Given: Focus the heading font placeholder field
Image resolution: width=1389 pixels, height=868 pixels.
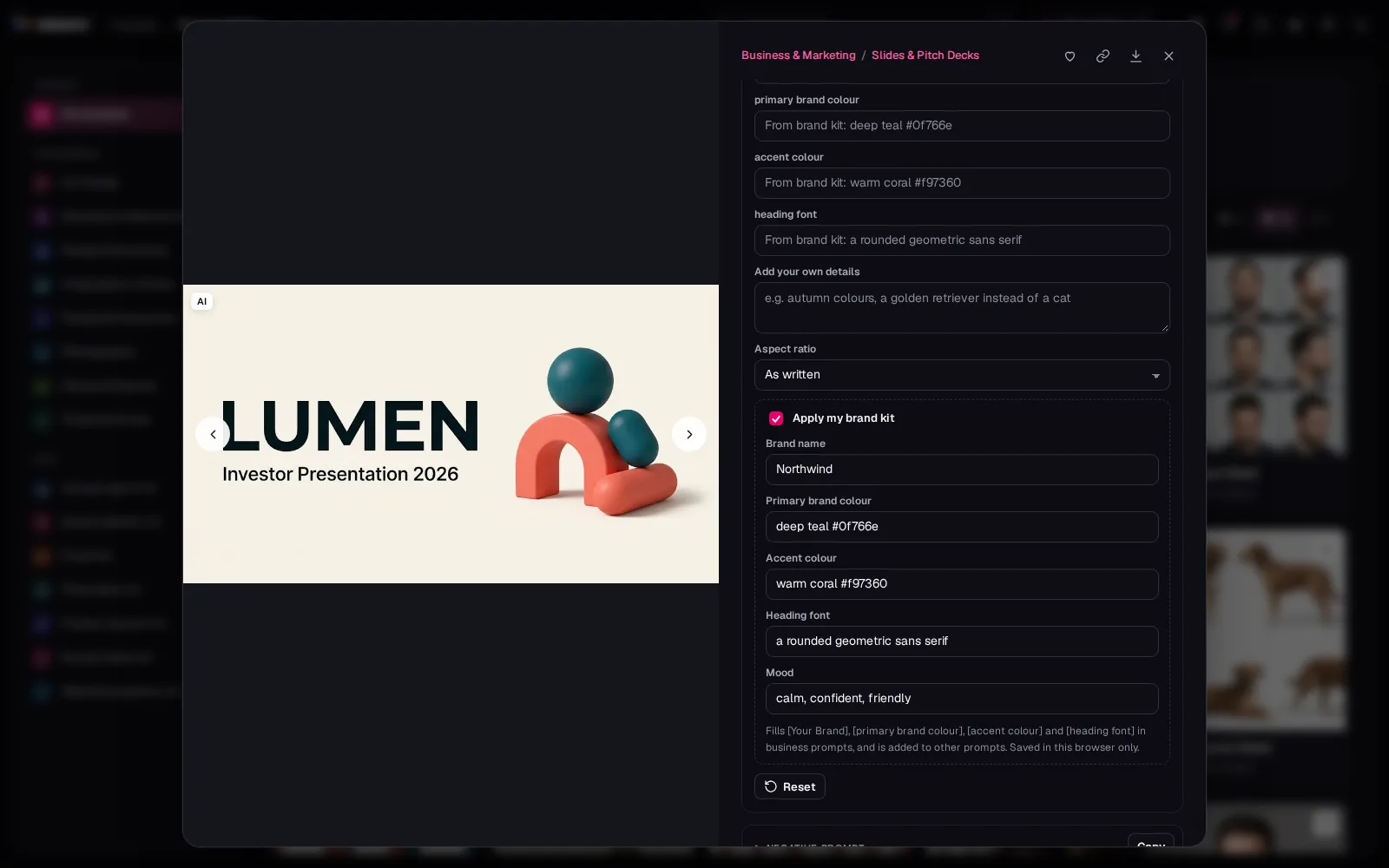Looking at the screenshot, I should point(962,240).
